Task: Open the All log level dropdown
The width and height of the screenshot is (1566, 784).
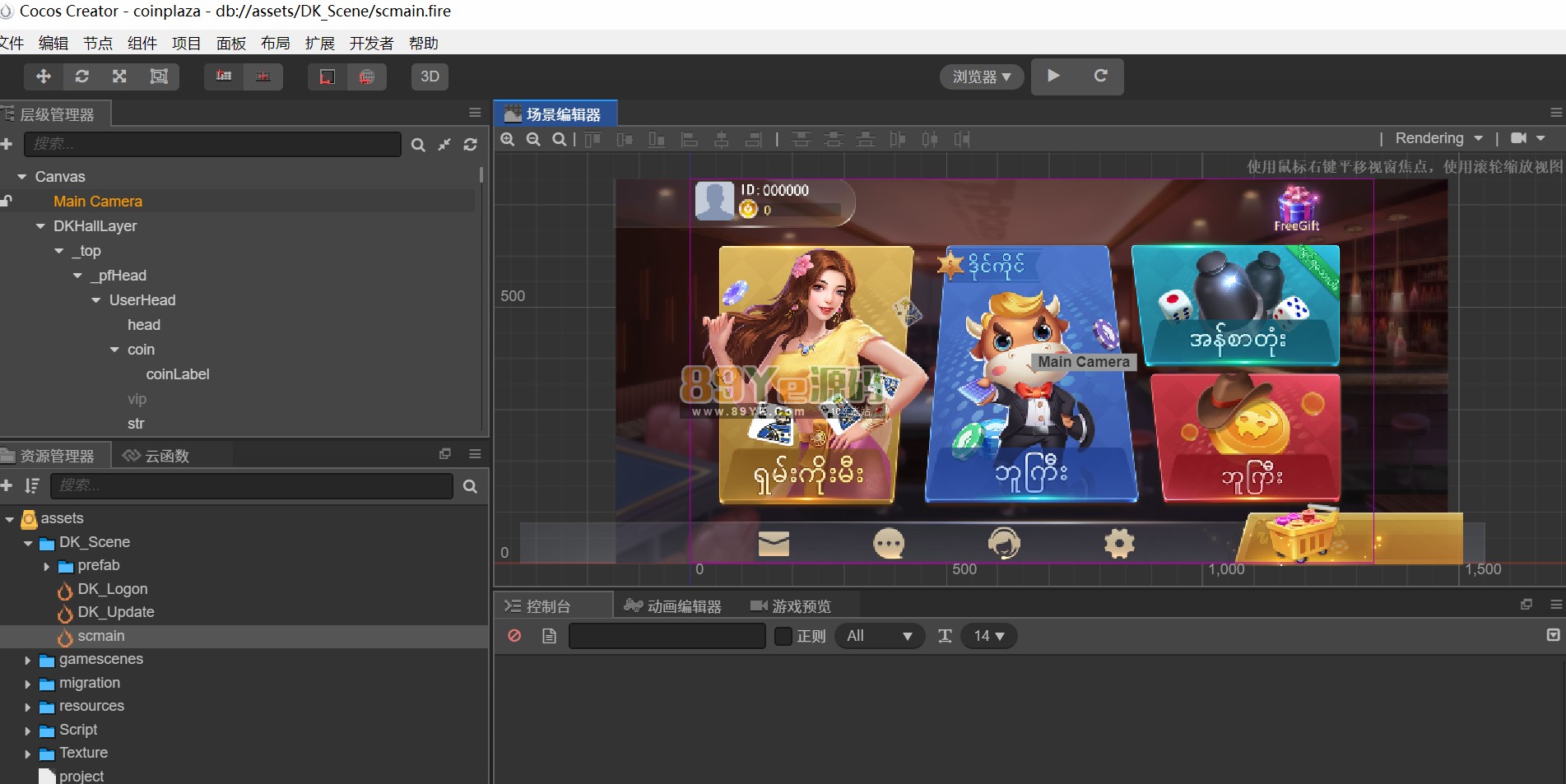Action: [880, 636]
